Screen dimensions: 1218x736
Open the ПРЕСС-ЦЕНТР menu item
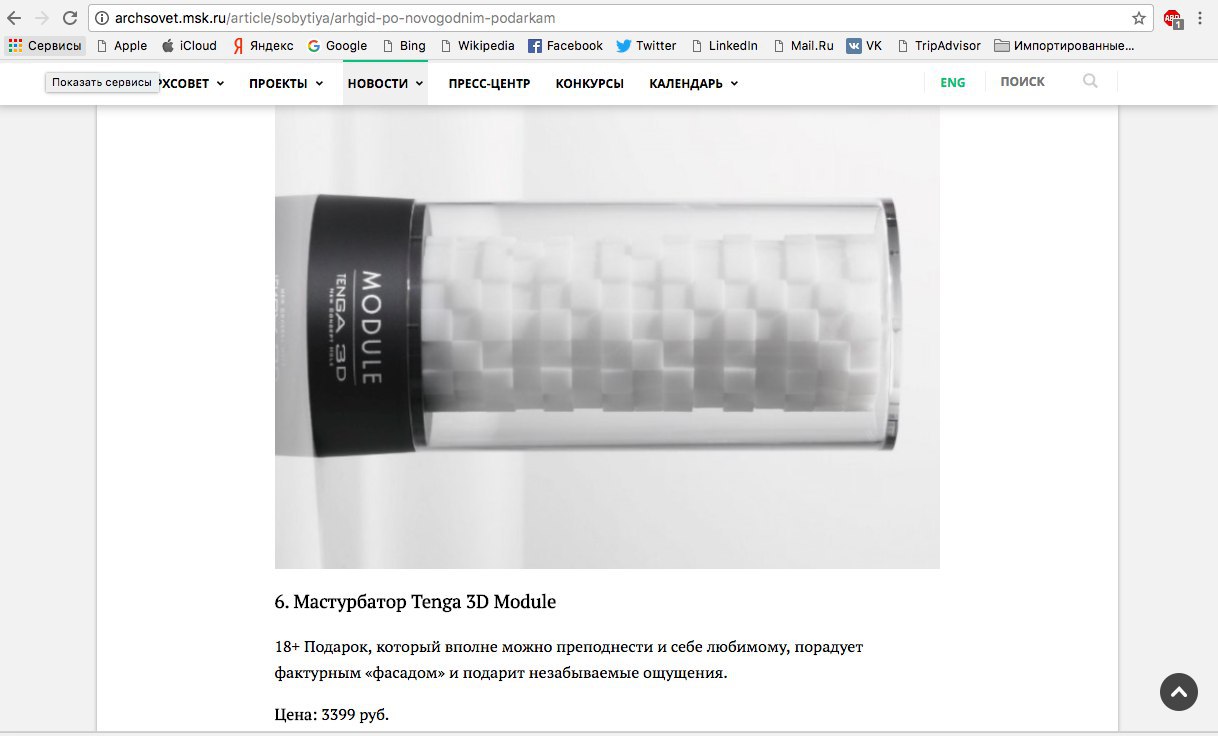pyautogui.click(x=489, y=83)
